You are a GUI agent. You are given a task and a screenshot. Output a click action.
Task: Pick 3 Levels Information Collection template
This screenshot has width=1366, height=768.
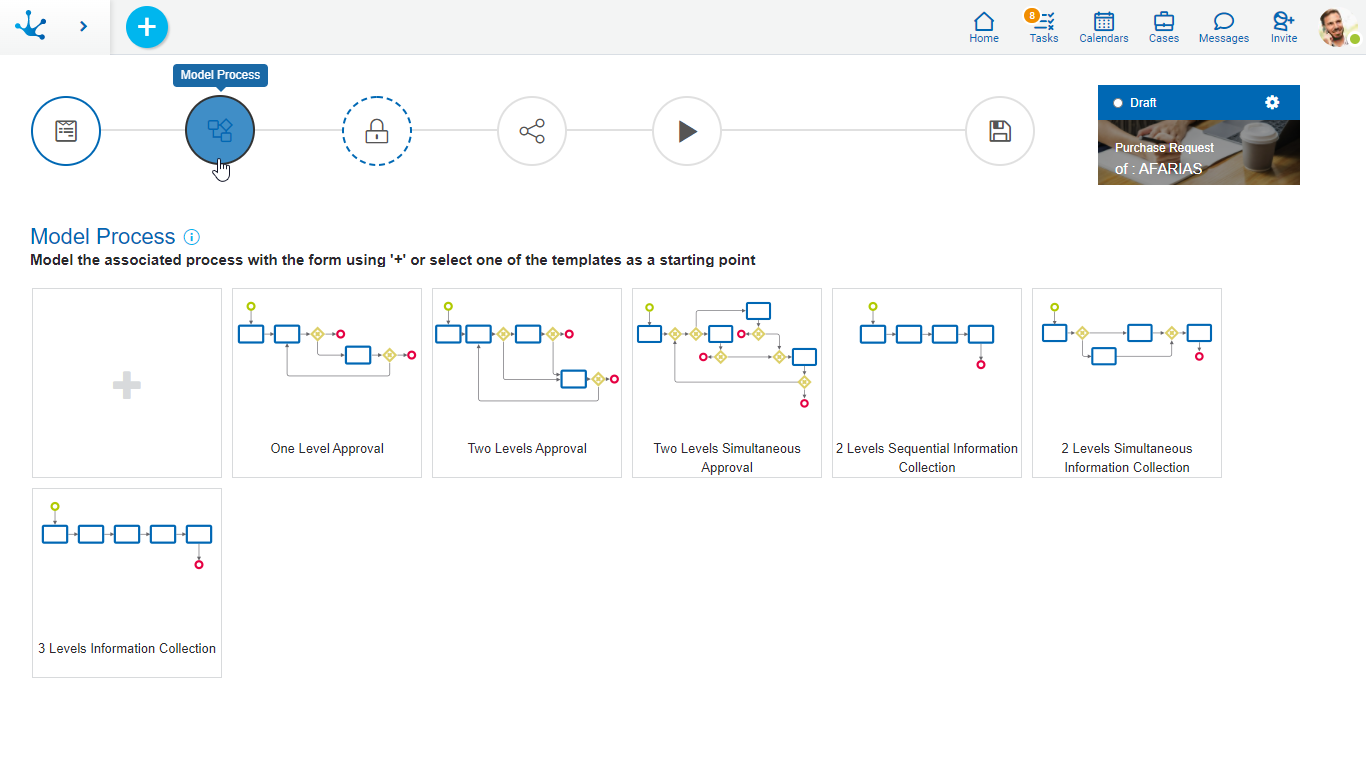[127, 583]
